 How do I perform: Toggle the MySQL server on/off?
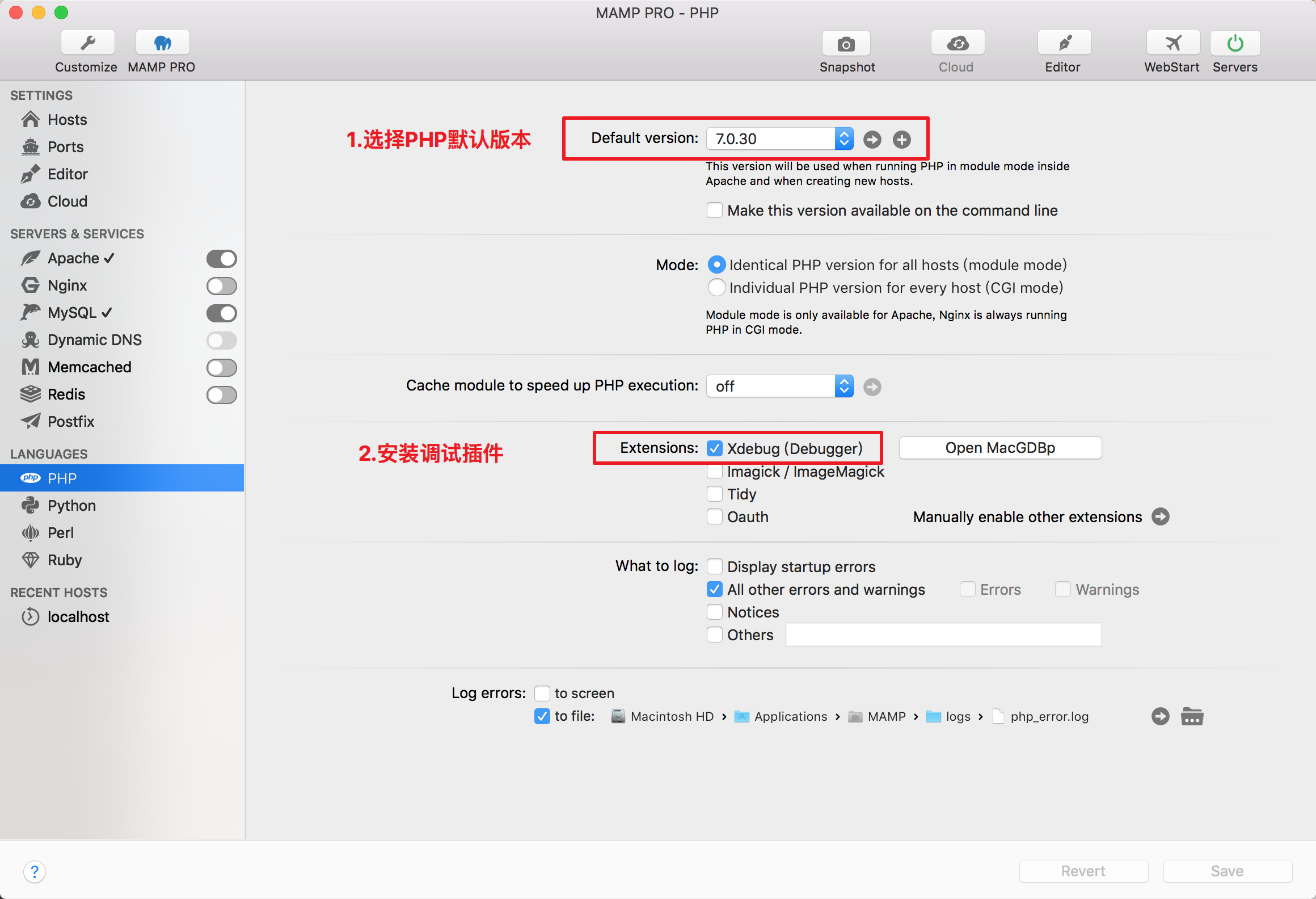tap(222, 311)
